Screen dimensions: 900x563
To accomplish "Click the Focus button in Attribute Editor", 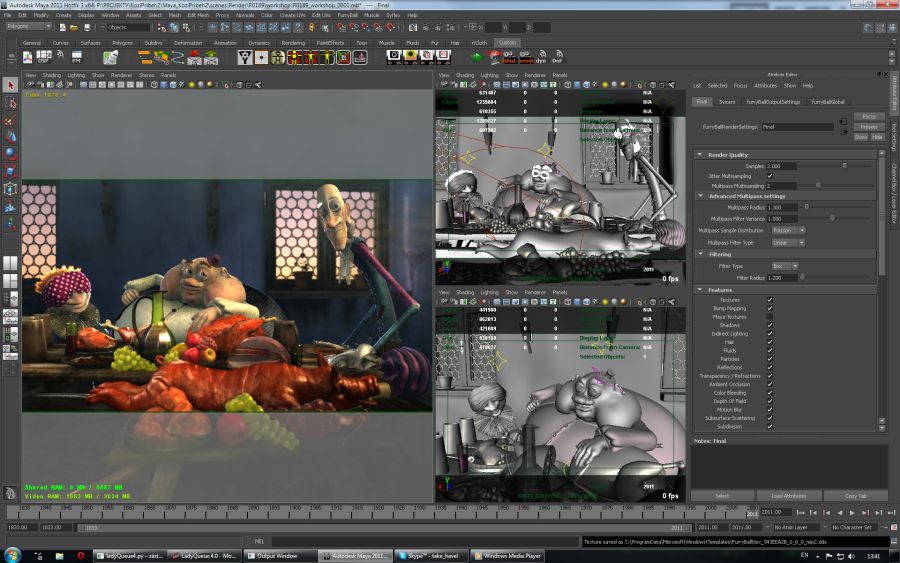I will coord(869,117).
